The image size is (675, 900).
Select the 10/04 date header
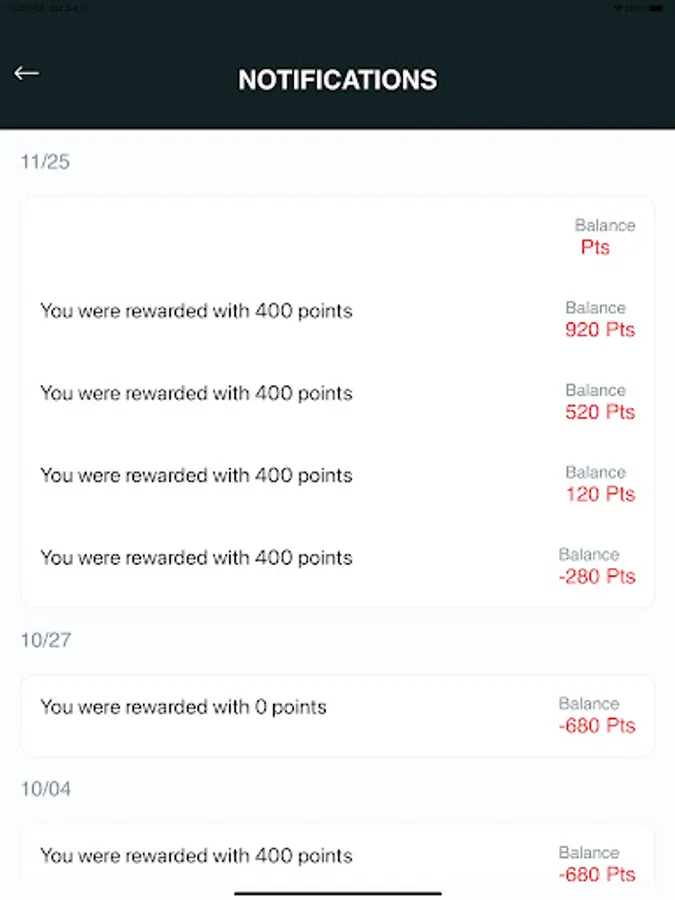coord(46,789)
